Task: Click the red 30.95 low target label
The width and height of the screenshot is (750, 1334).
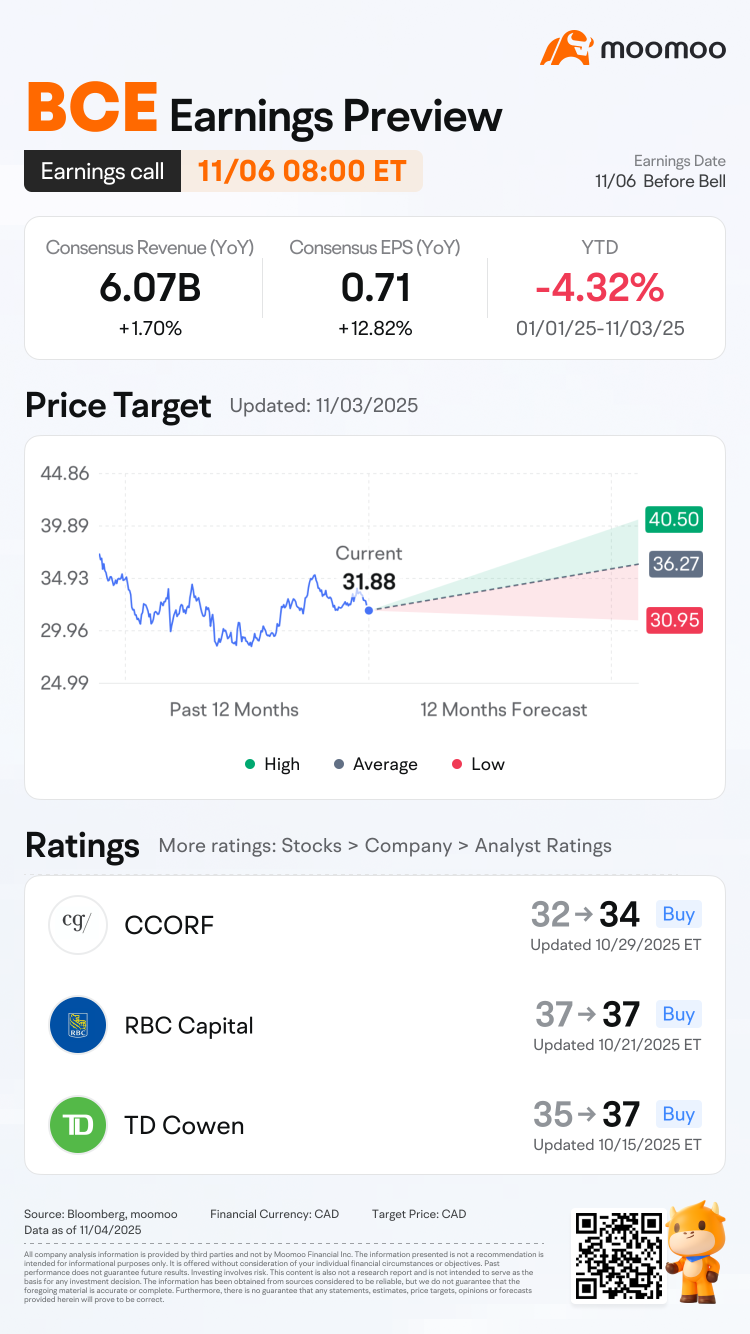Action: (x=674, y=620)
